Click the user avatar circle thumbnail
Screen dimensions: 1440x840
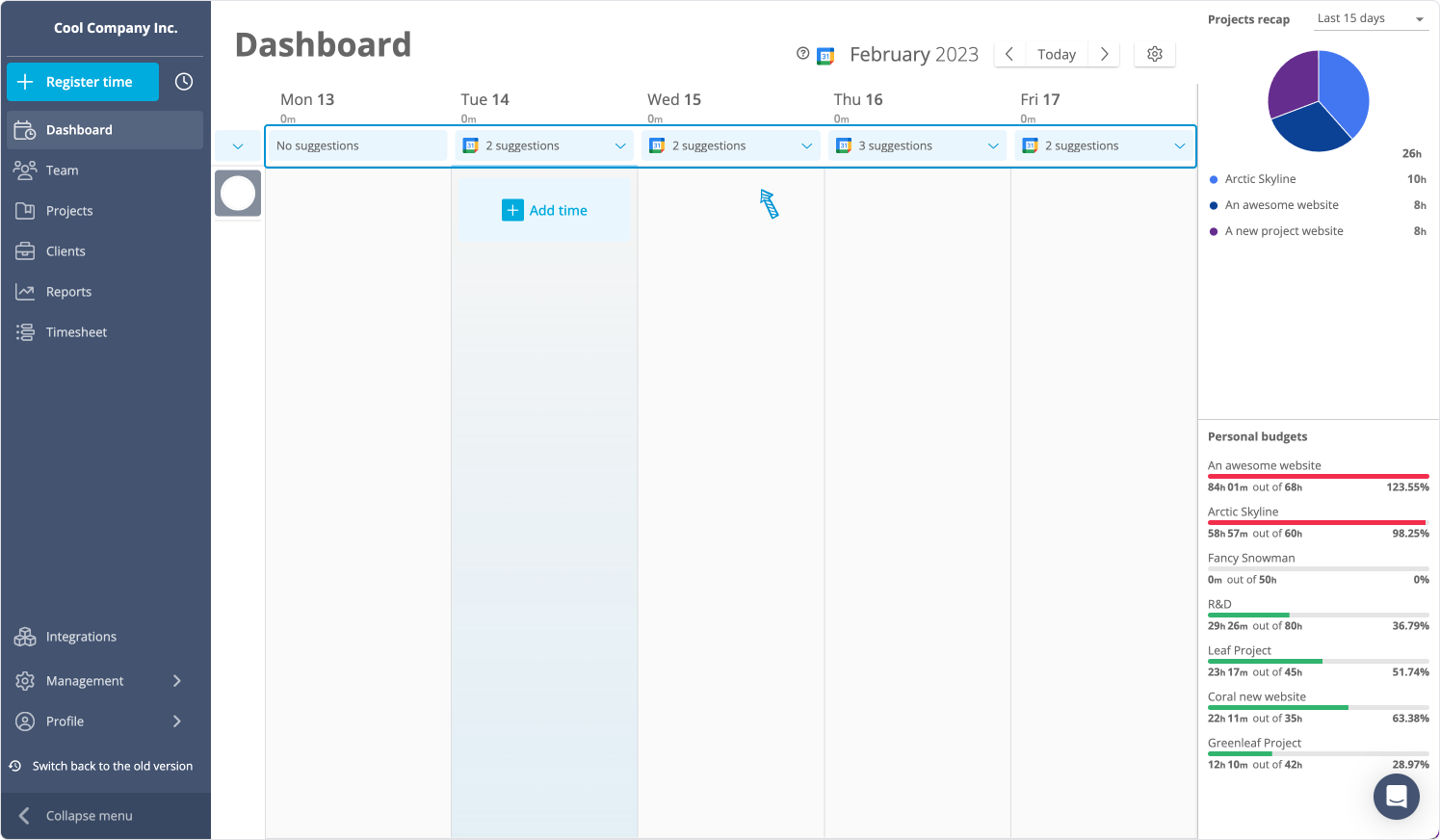coord(238,194)
